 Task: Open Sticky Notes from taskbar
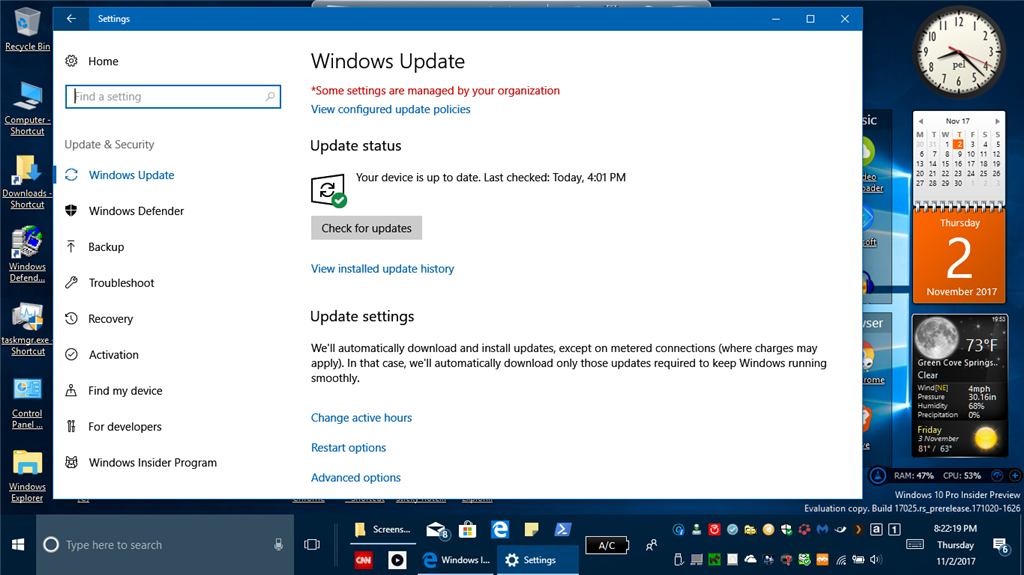coord(531,530)
